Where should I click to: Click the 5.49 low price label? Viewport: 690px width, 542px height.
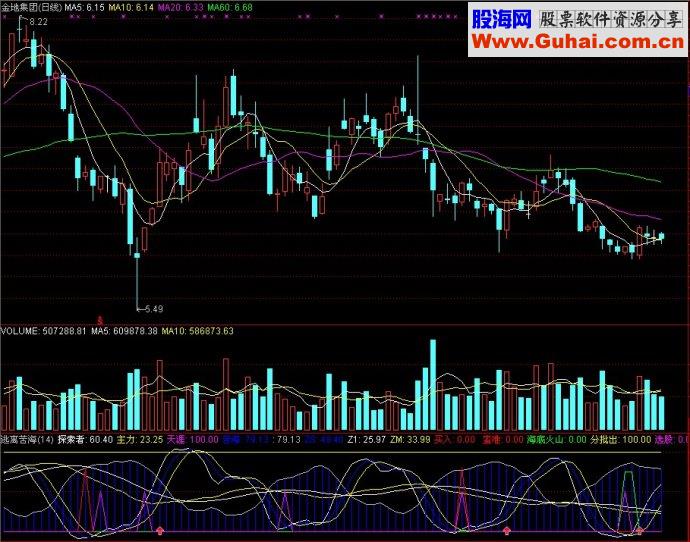point(154,309)
